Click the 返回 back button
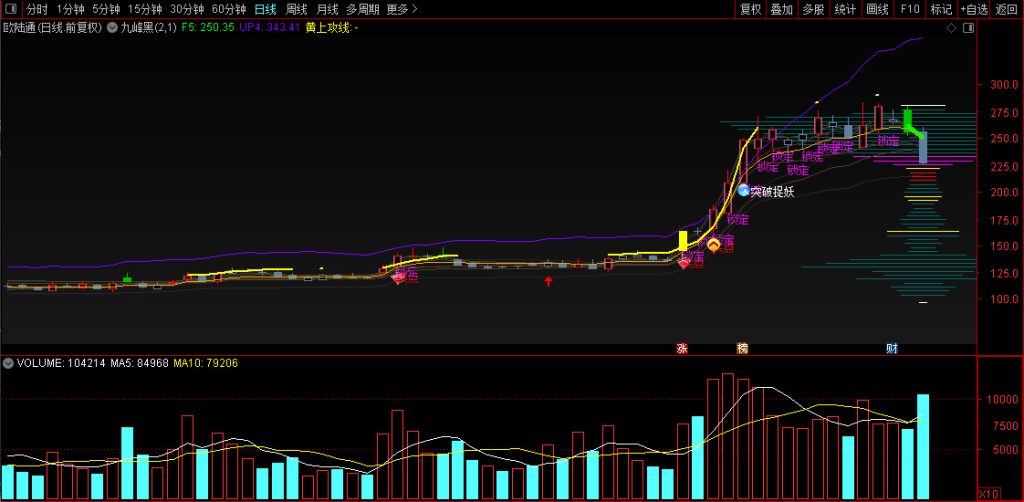 (x=1006, y=9)
